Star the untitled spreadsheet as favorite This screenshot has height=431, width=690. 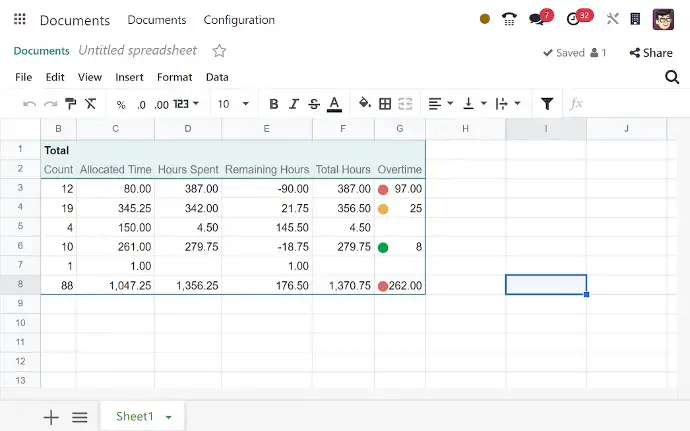pos(219,51)
